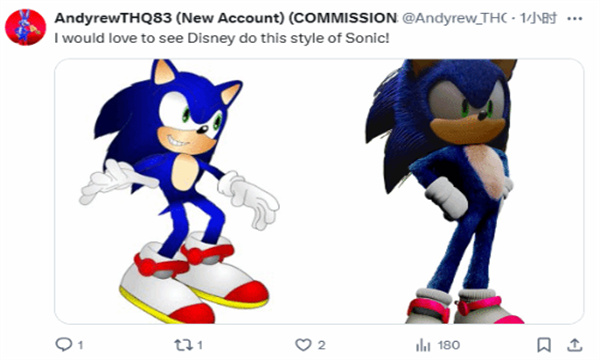Viewport: 600px width, 360px height.
Task: Open the three-dot more options menu
Action: (x=575, y=18)
